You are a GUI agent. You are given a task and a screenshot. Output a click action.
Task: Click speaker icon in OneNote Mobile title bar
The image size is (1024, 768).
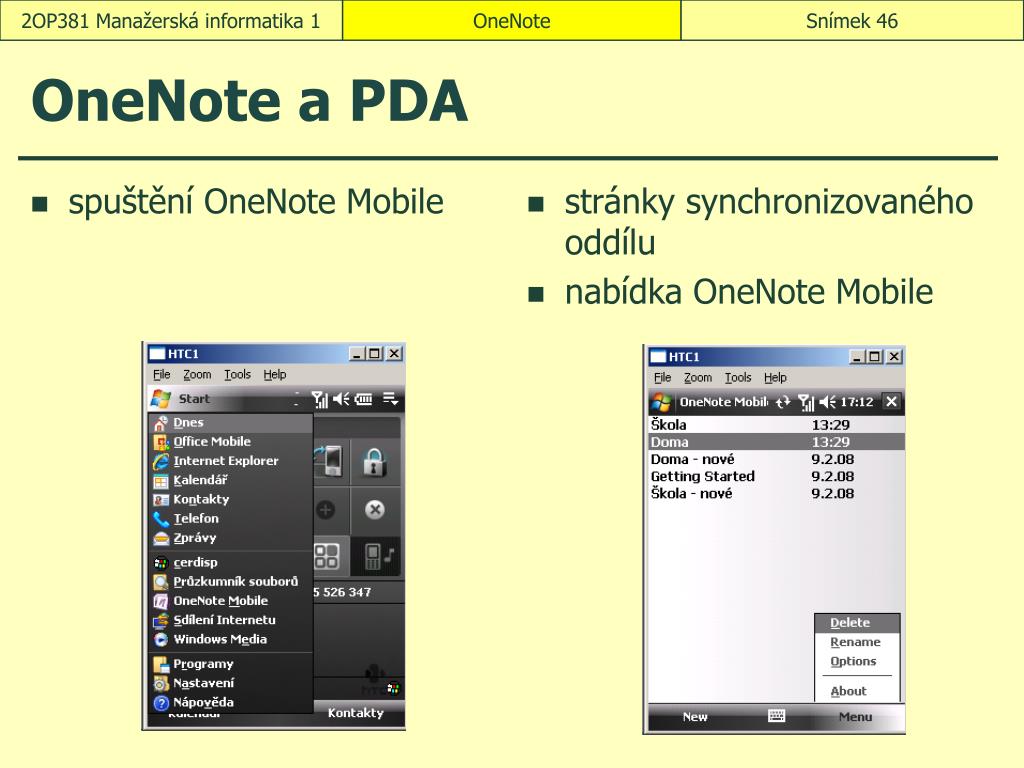tap(827, 402)
